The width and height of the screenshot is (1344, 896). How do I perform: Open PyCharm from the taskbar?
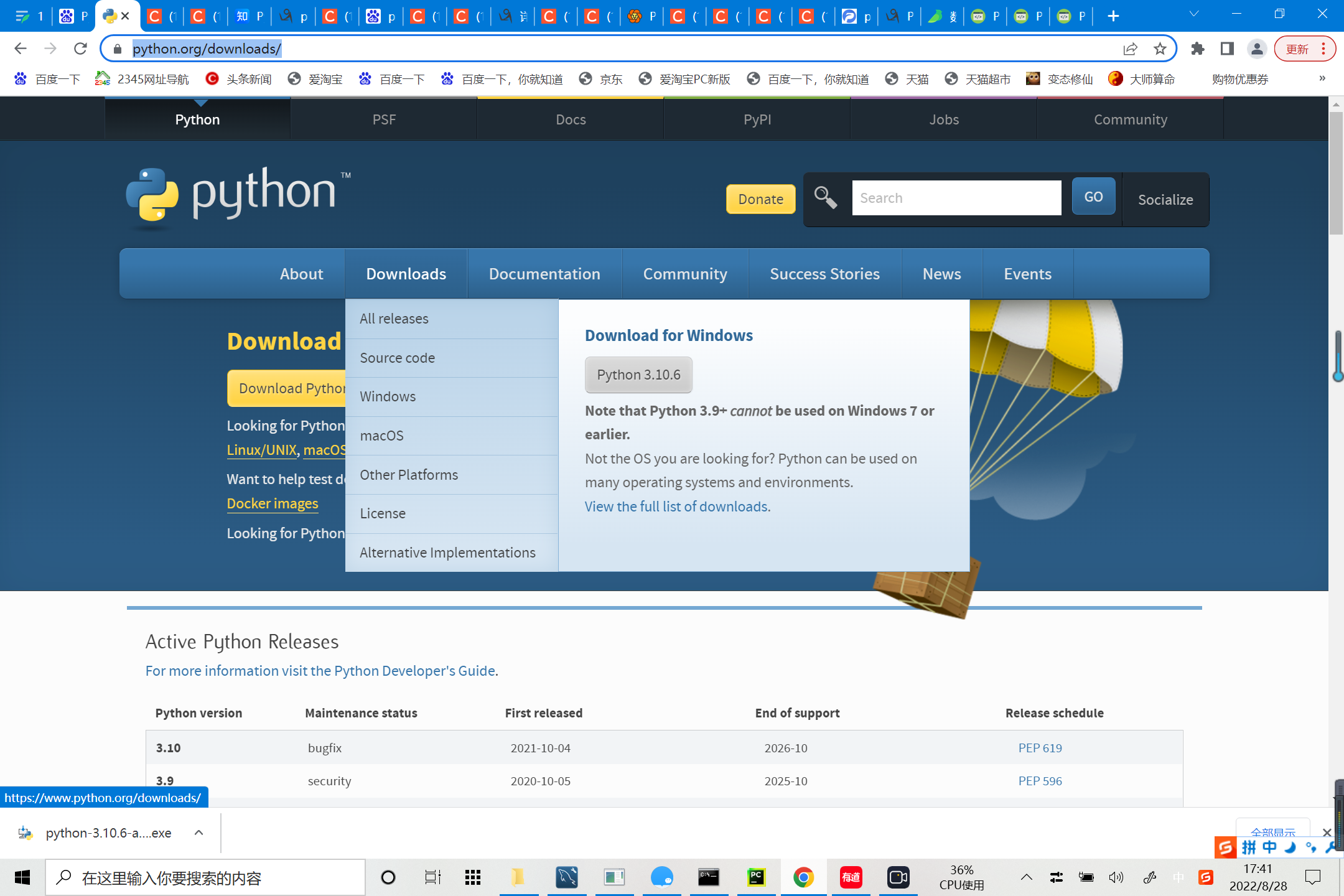(x=756, y=878)
